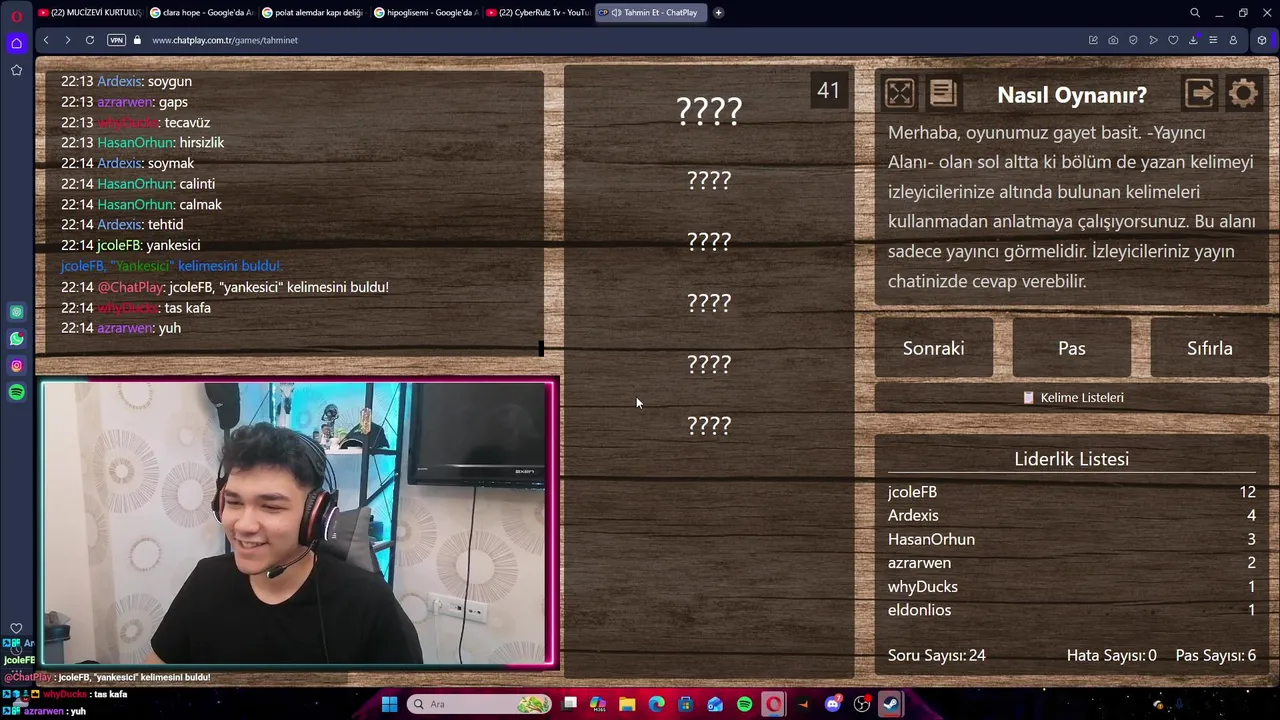Open Microsoft Edge from the taskbar
Viewport: 1280px width, 720px height.
656,704
